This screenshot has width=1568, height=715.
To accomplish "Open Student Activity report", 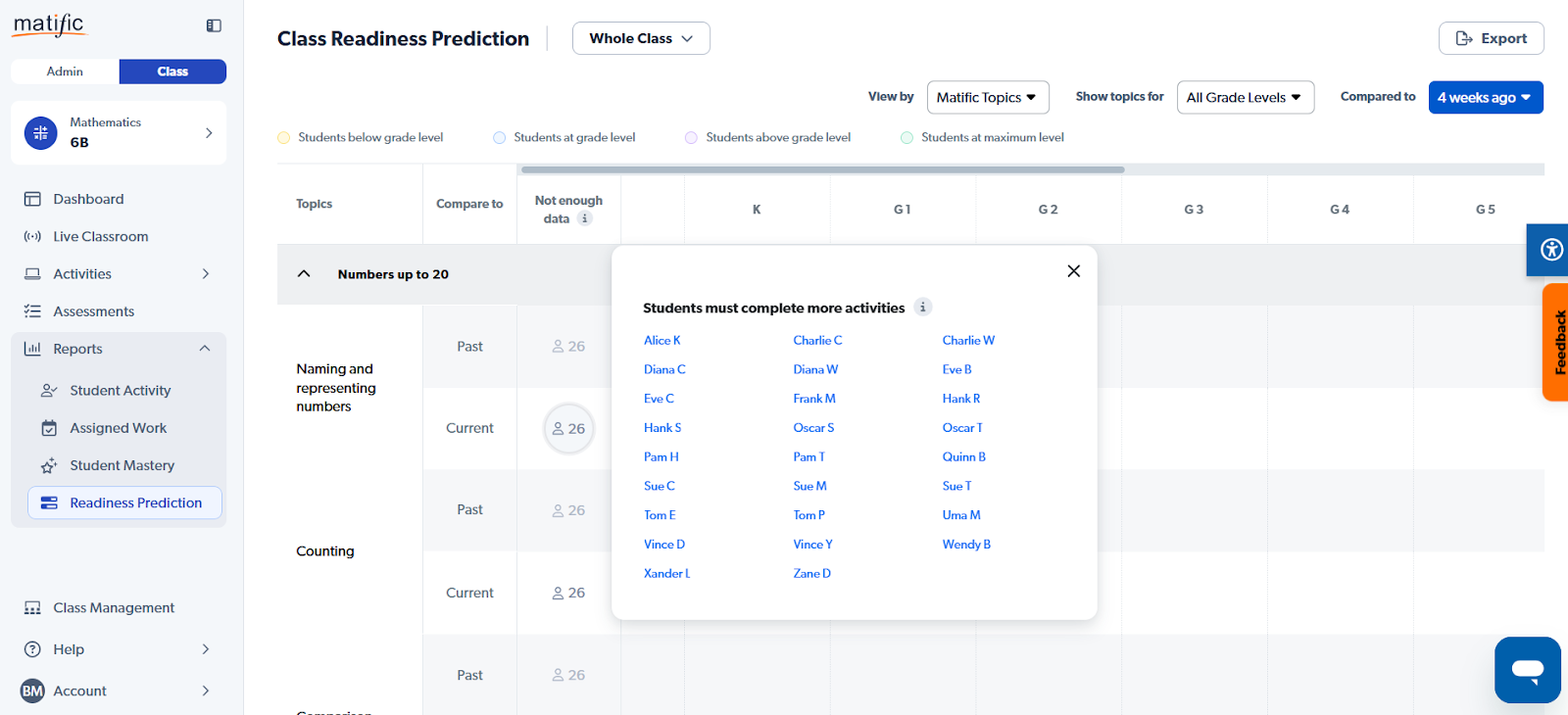I will point(120,390).
